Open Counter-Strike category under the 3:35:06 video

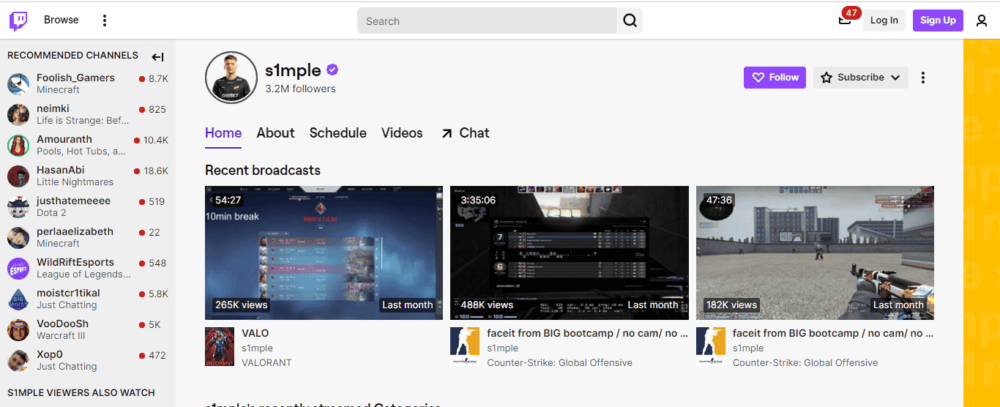pos(559,362)
